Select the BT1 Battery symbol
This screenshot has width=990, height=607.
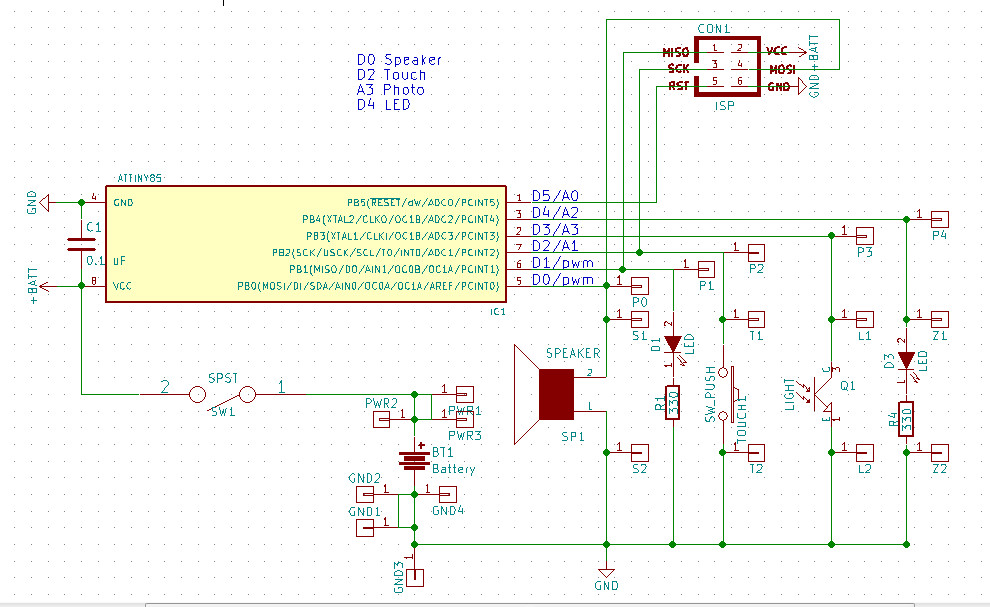point(414,460)
